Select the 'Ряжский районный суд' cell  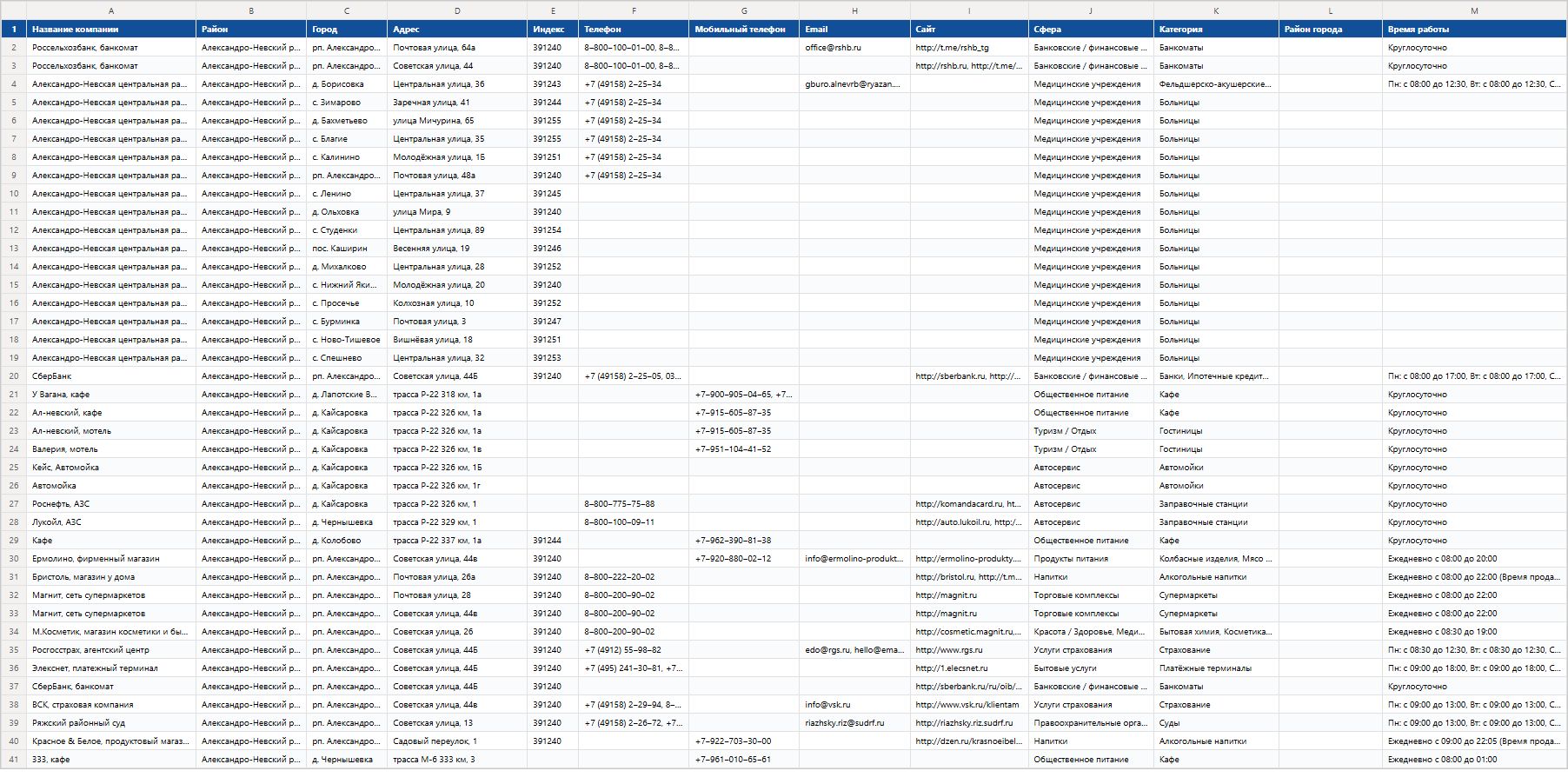point(111,723)
